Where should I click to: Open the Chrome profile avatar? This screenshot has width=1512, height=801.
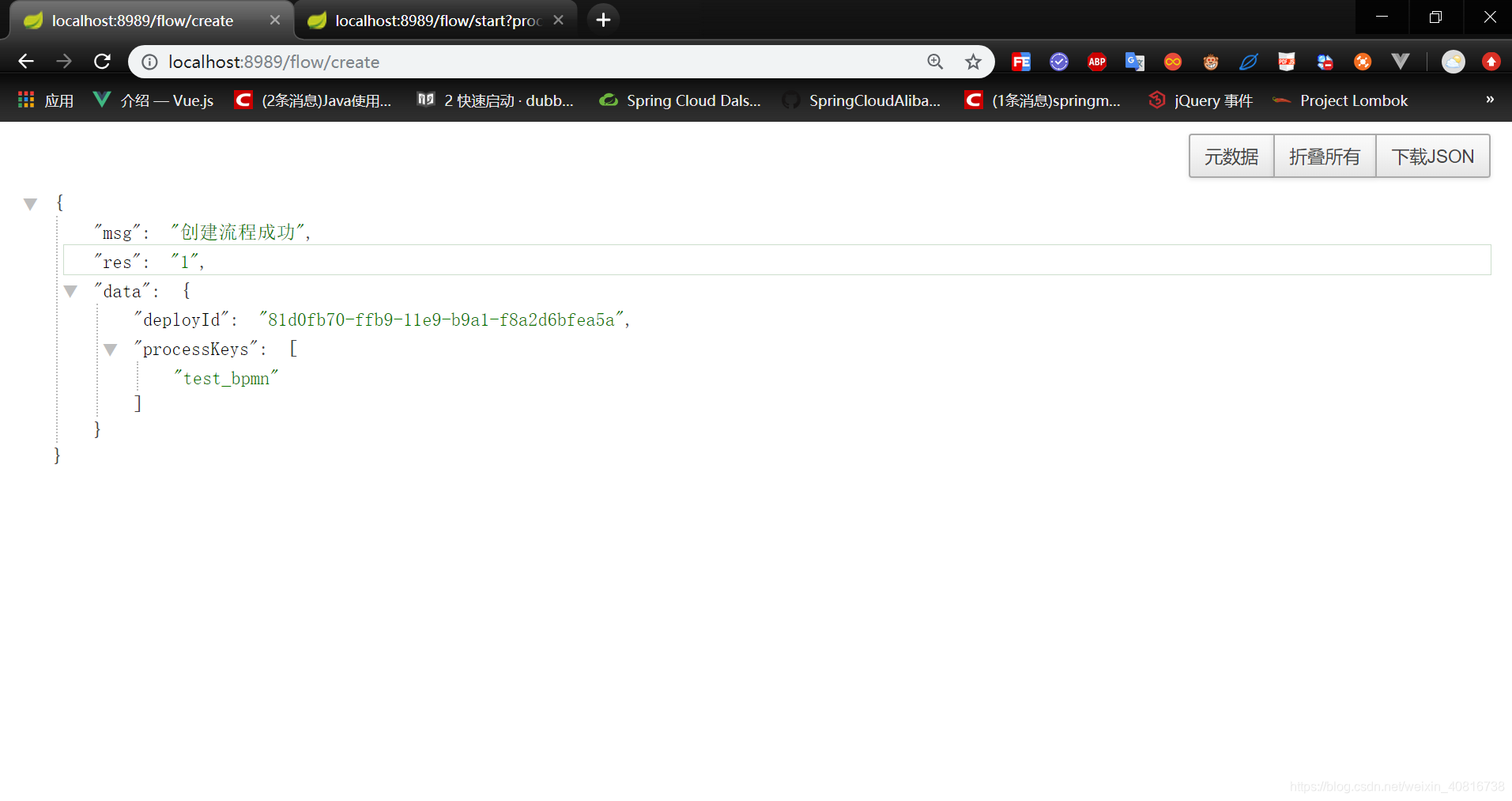[x=1454, y=62]
